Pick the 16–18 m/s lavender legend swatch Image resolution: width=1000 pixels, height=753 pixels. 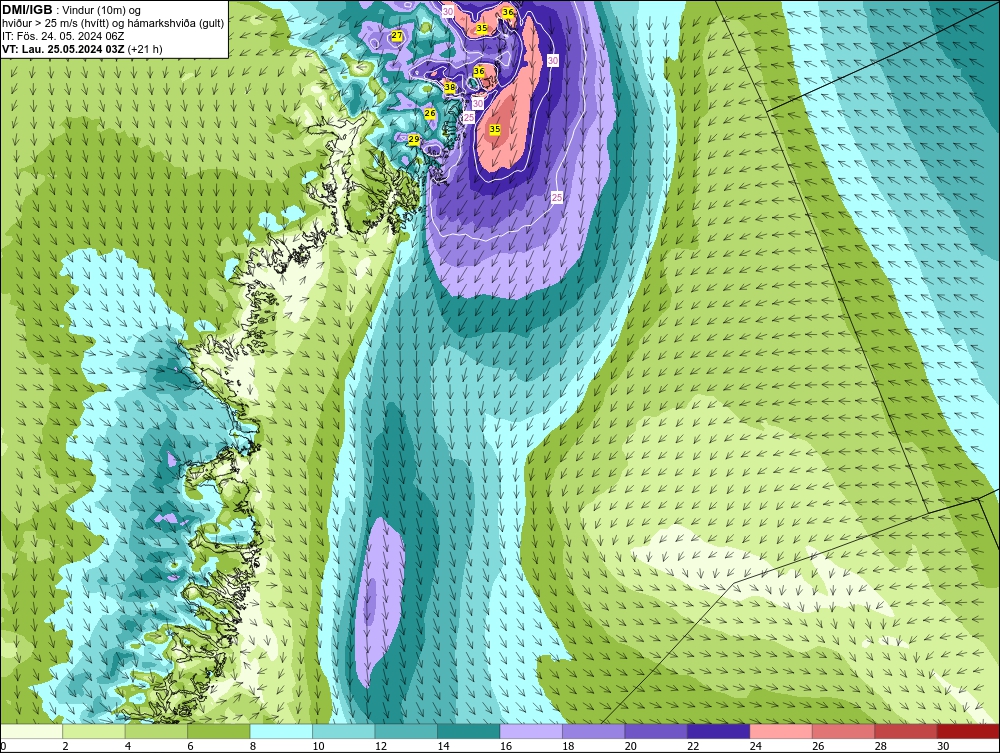pos(531,731)
